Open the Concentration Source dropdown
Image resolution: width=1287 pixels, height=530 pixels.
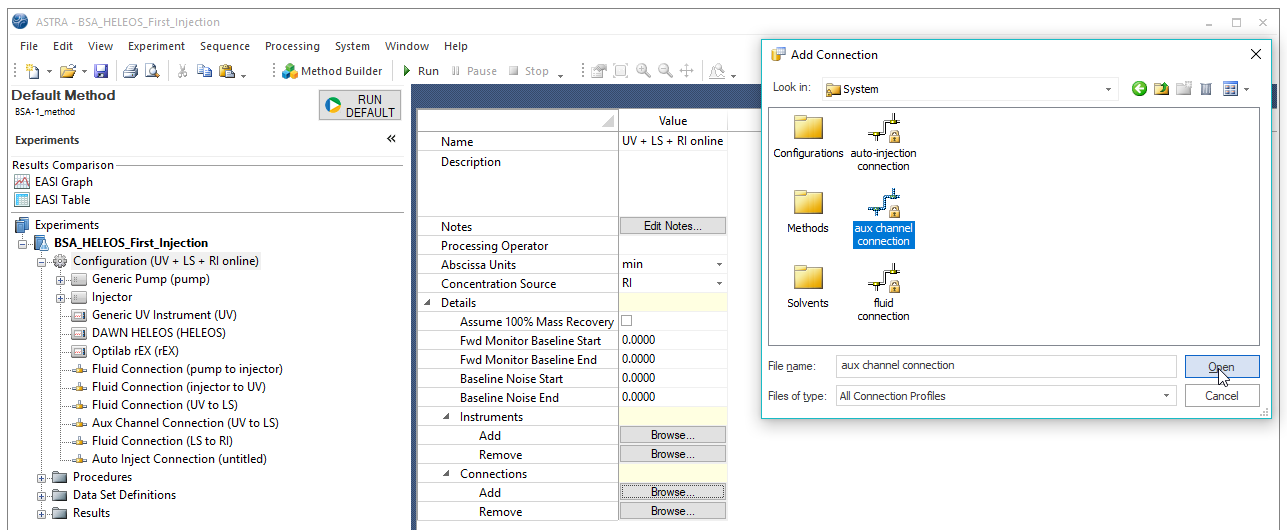tap(718, 284)
